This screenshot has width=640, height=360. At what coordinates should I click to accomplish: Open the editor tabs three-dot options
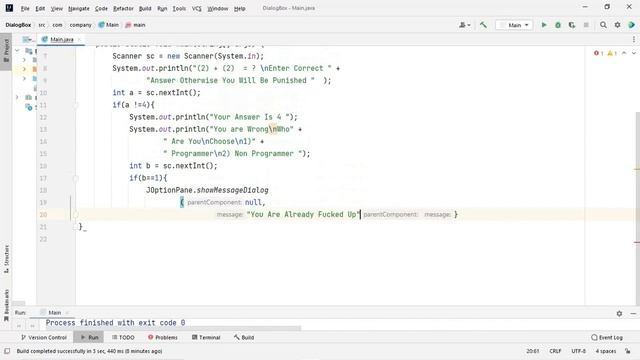633,39
